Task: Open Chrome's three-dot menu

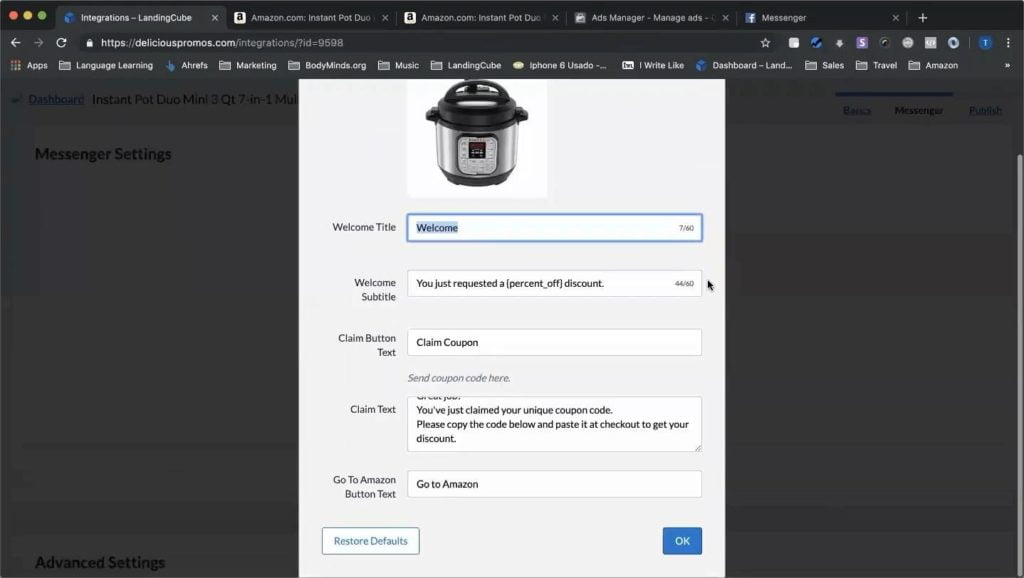Action: [1008, 43]
